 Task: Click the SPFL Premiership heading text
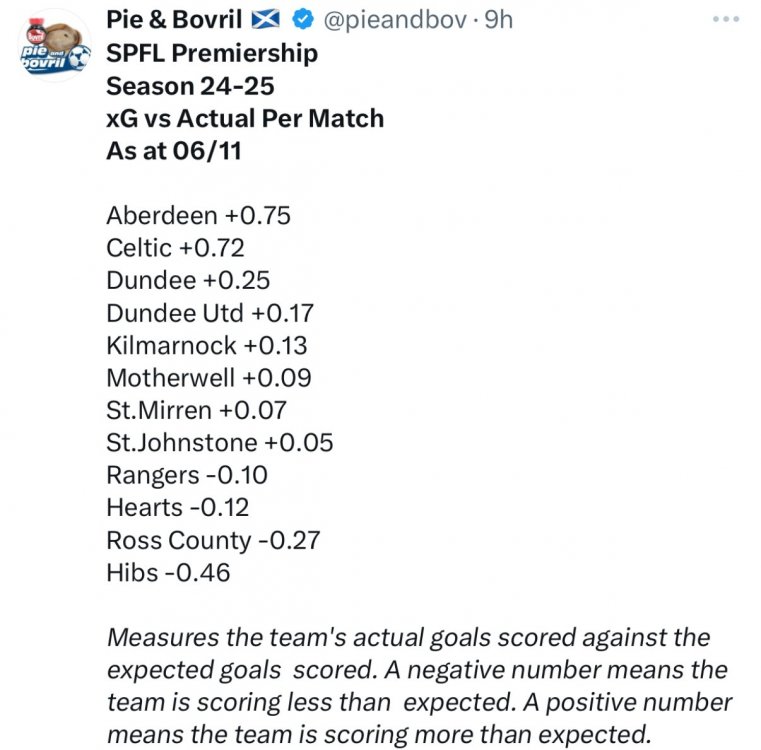coord(212,52)
